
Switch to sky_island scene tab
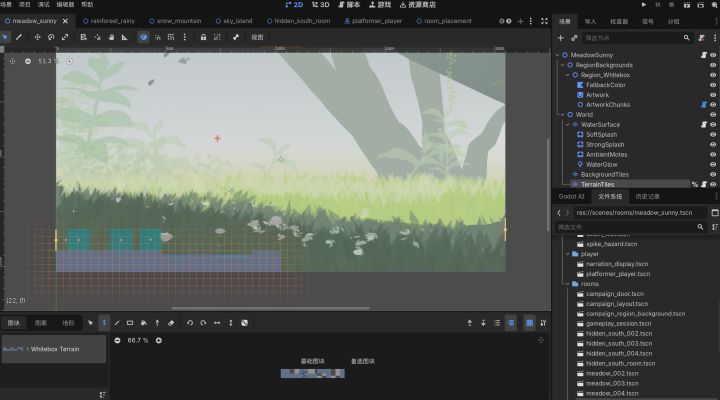234,21
